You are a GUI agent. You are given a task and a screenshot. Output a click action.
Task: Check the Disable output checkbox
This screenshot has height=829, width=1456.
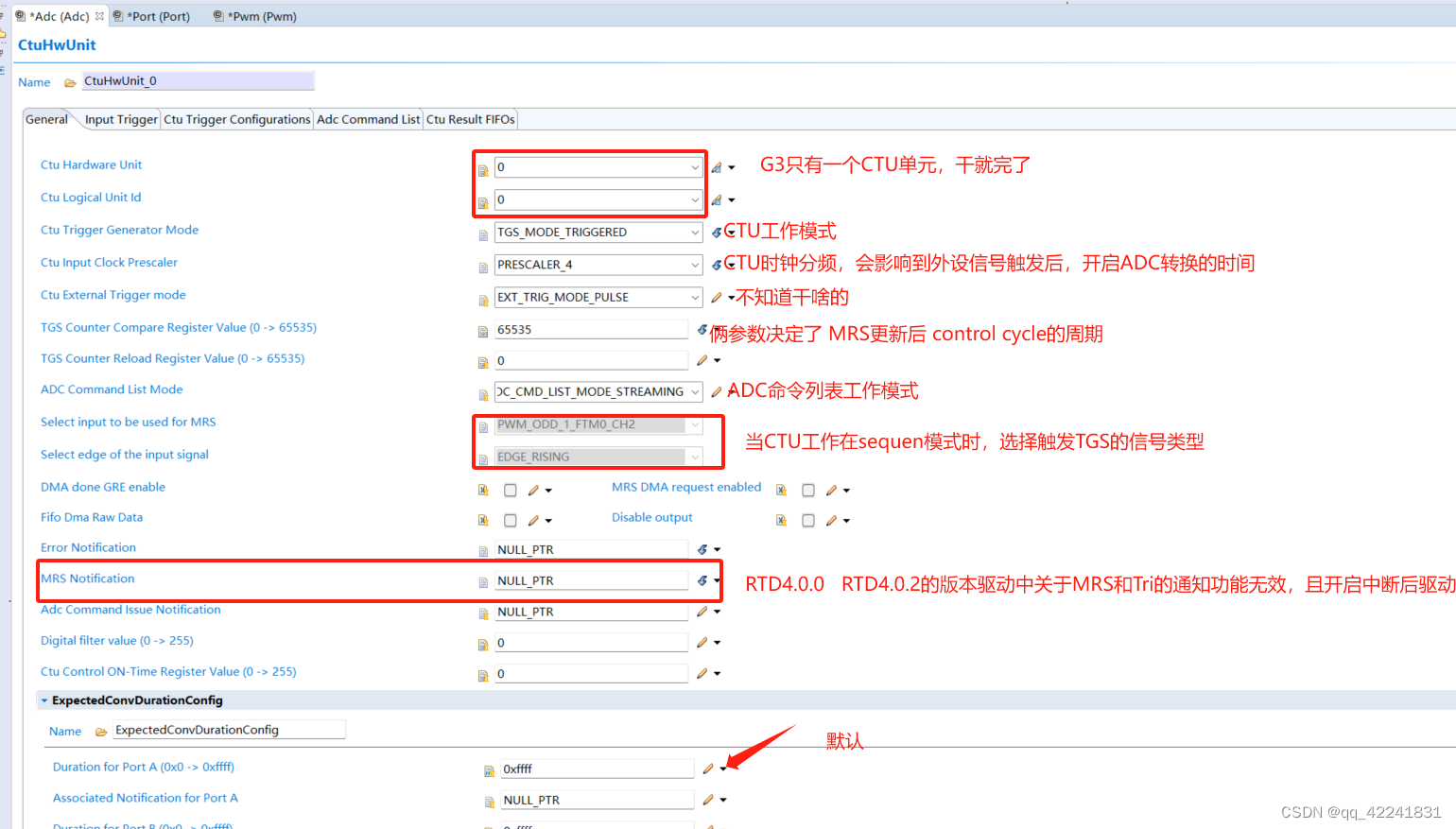click(x=808, y=519)
